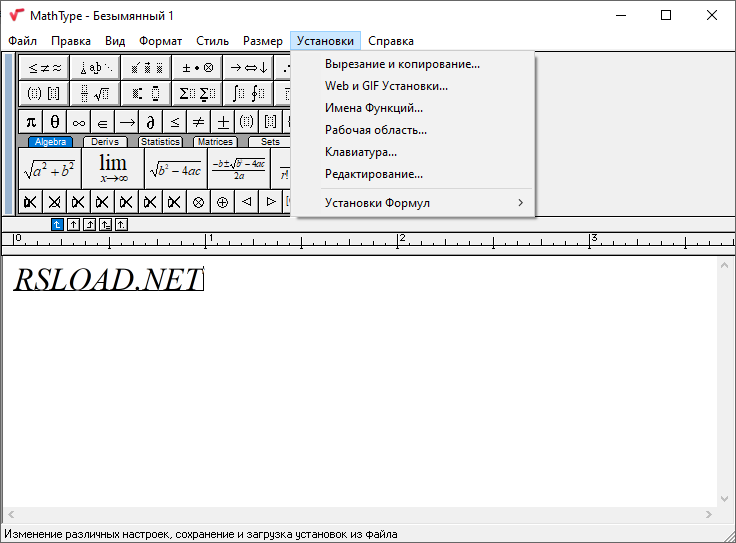Open the fraction and radical templates palette

(96, 94)
